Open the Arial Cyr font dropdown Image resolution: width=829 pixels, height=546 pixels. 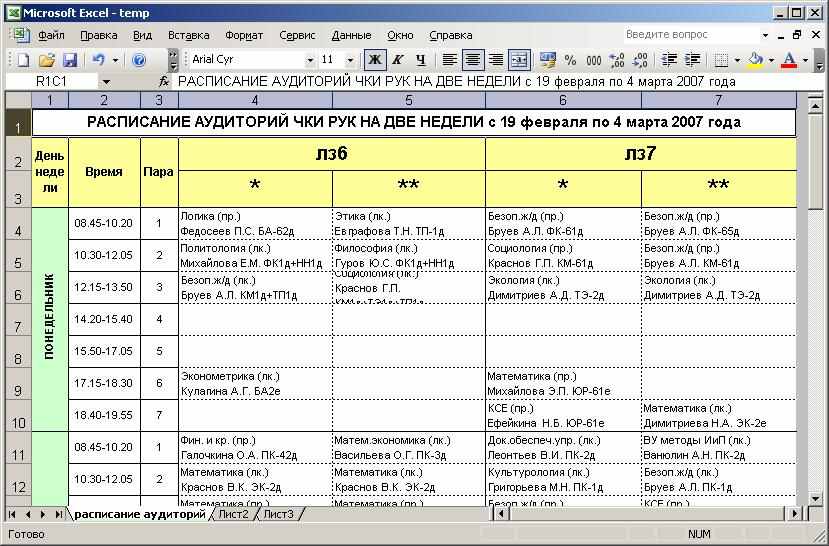tap(310, 60)
